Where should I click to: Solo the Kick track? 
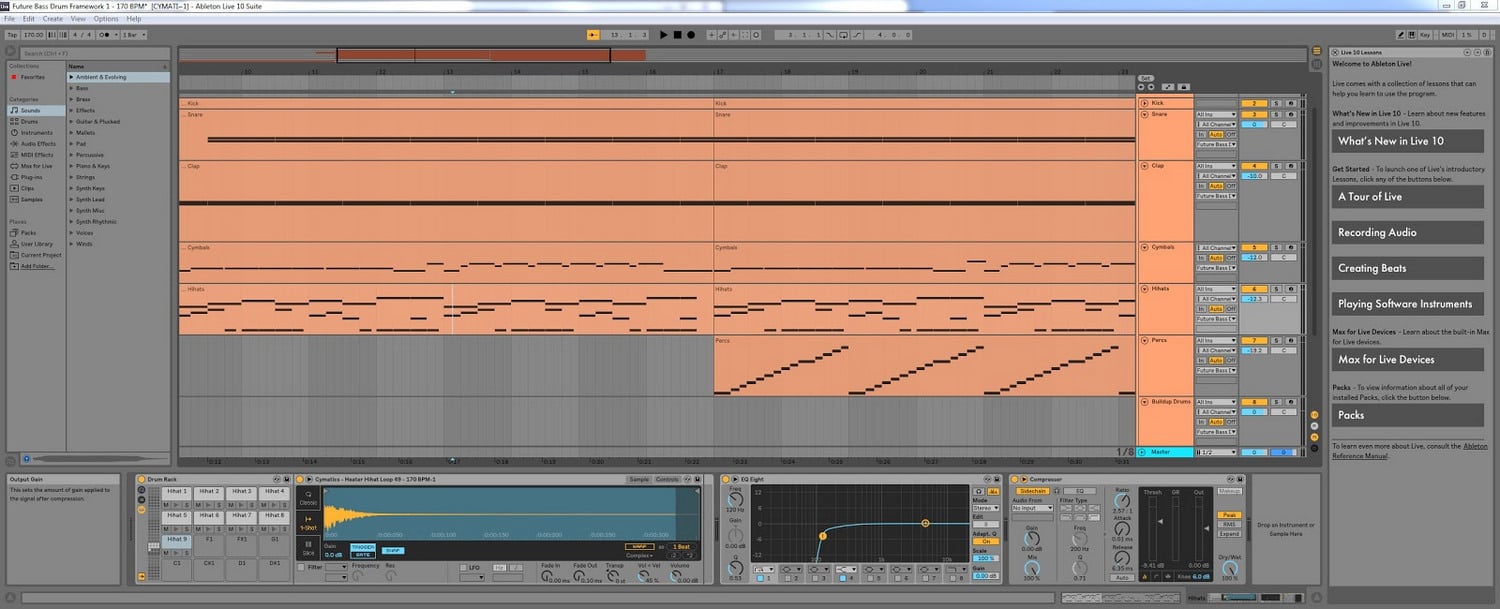(1276, 103)
